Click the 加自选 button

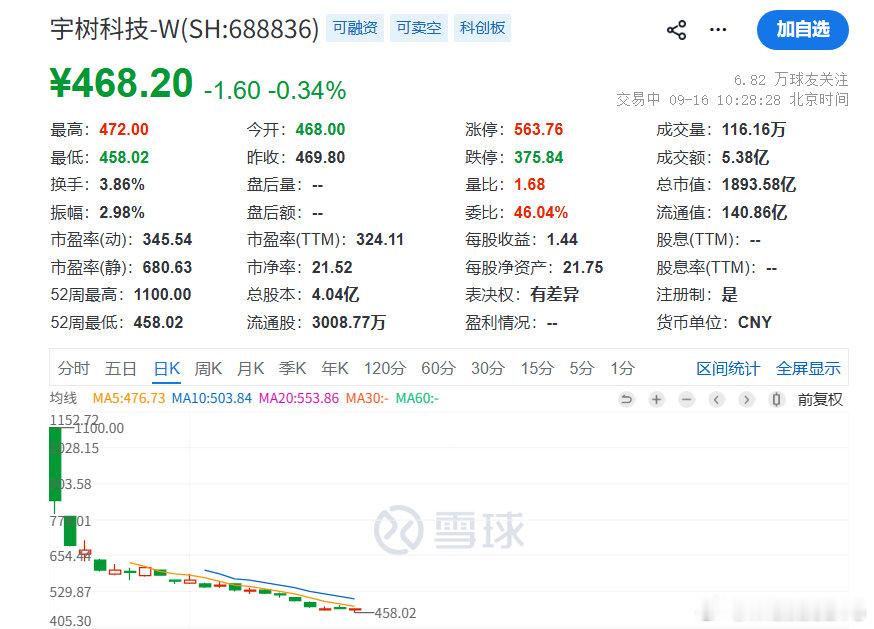tap(803, 30)
